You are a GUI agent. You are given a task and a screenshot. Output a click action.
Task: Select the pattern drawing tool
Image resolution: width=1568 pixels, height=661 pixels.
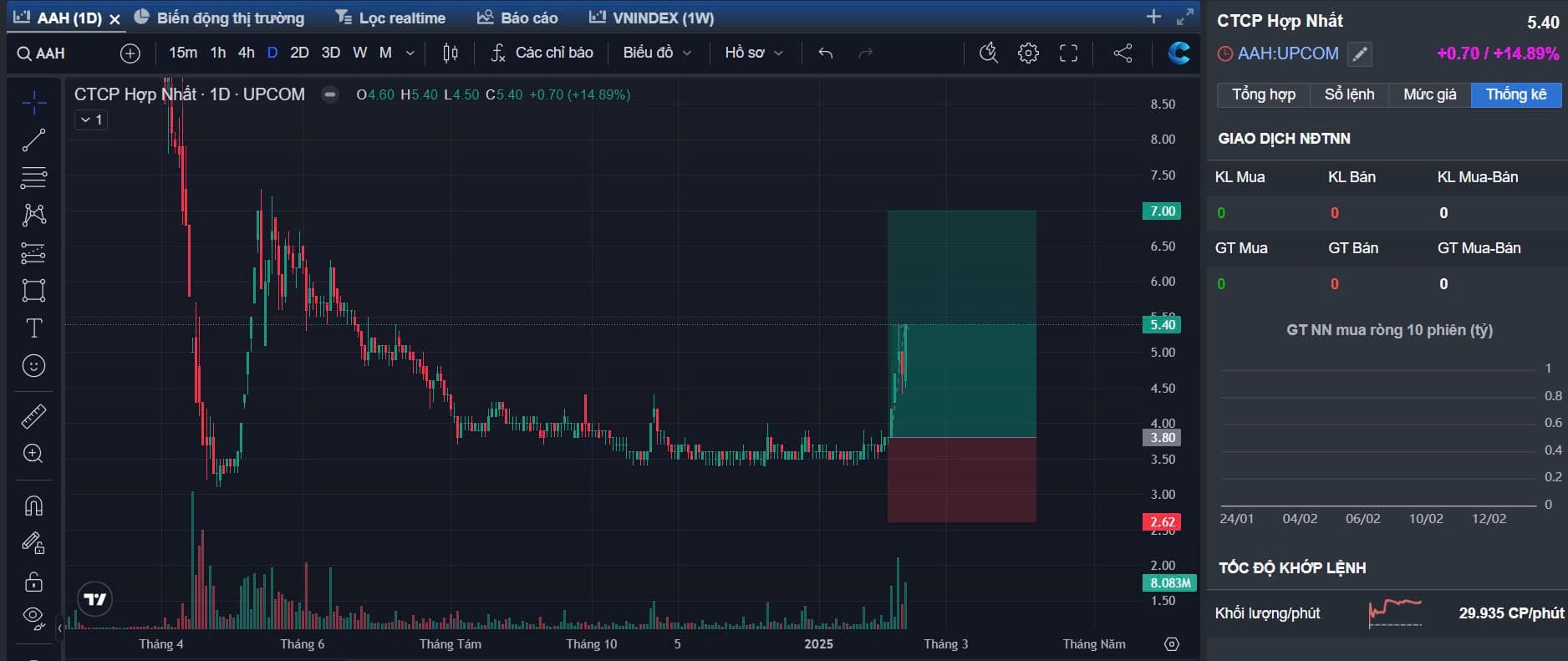(34, 215)
